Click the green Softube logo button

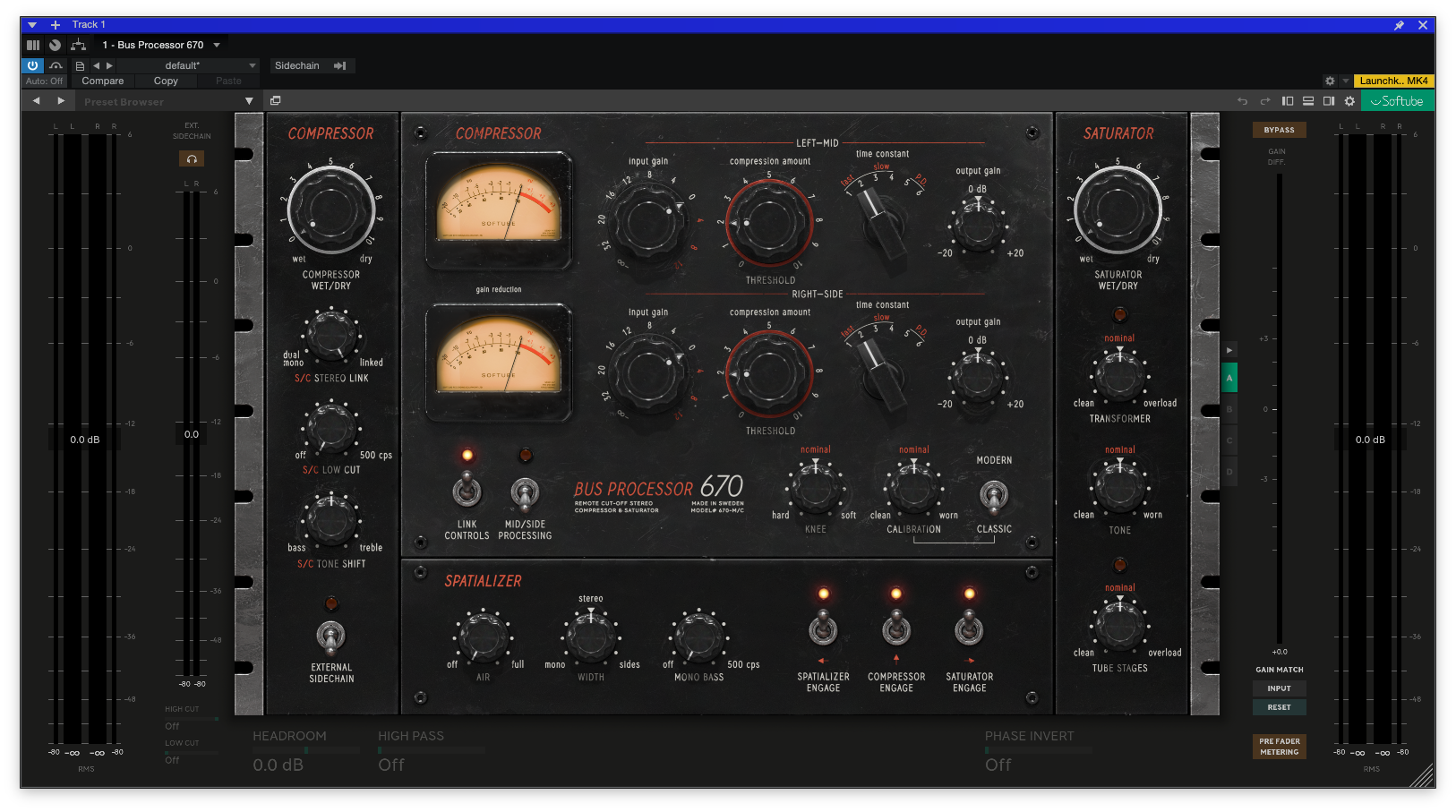1397,101
